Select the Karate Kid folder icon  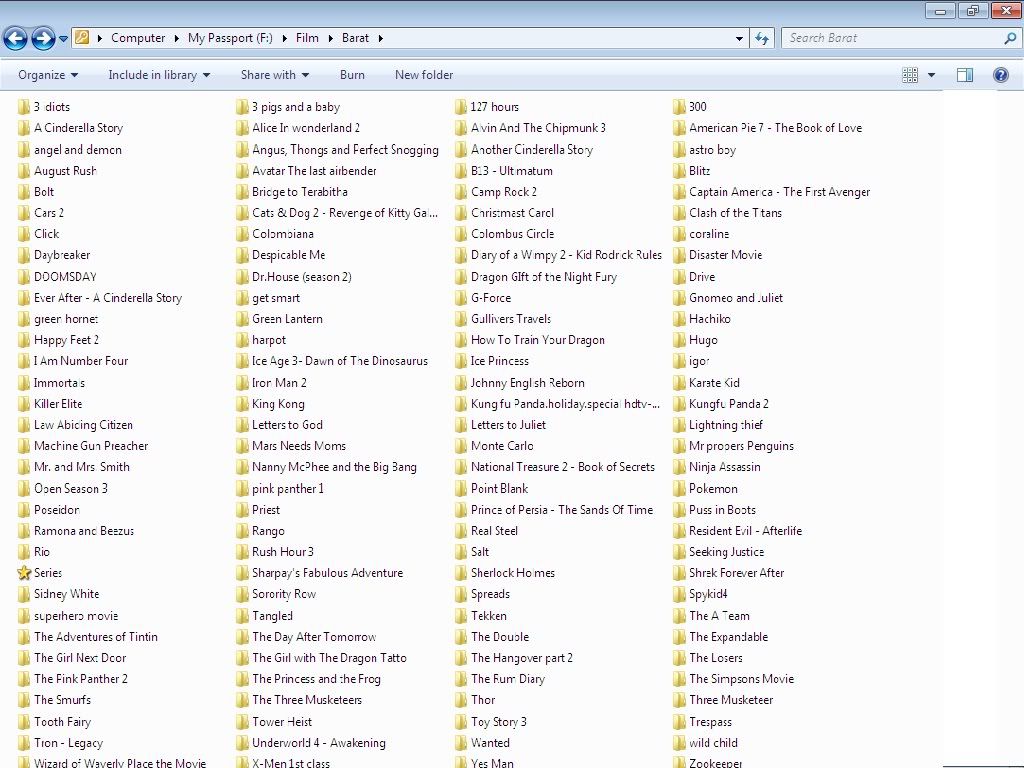click(679, 383)
